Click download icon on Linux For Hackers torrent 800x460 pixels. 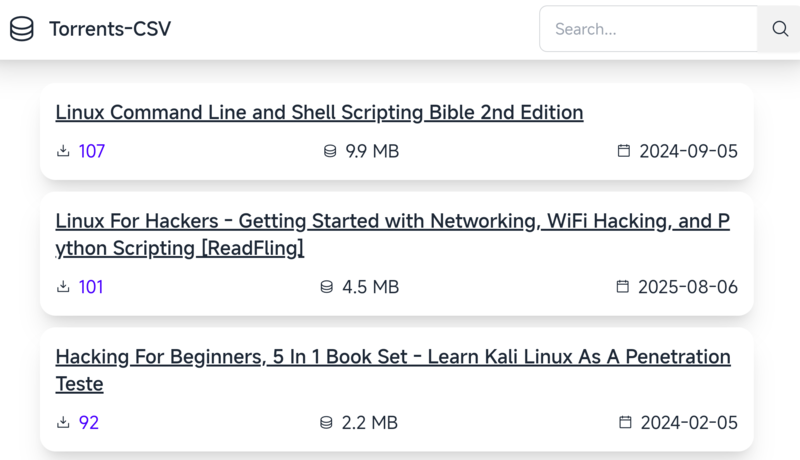(63, 287)
